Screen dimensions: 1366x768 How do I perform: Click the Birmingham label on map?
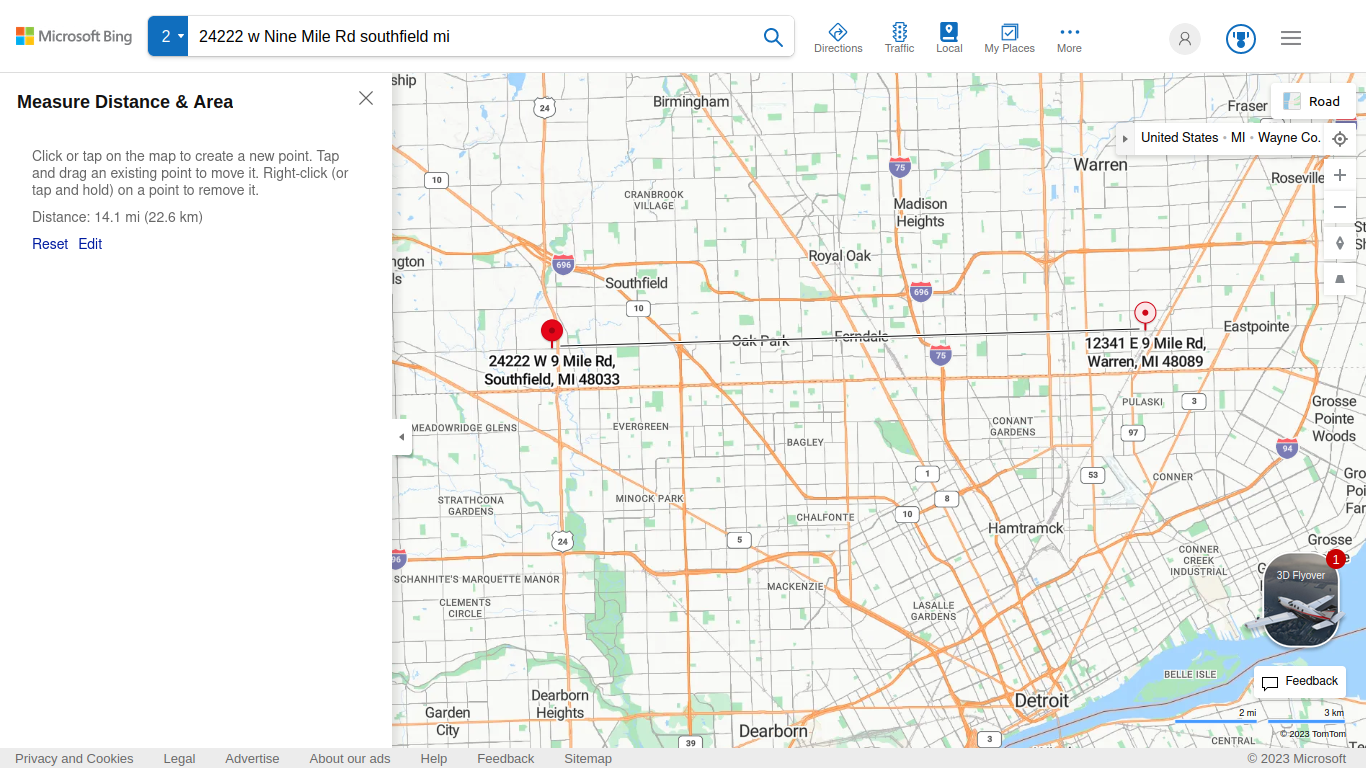pyautogui.click(x=691, y=102)
